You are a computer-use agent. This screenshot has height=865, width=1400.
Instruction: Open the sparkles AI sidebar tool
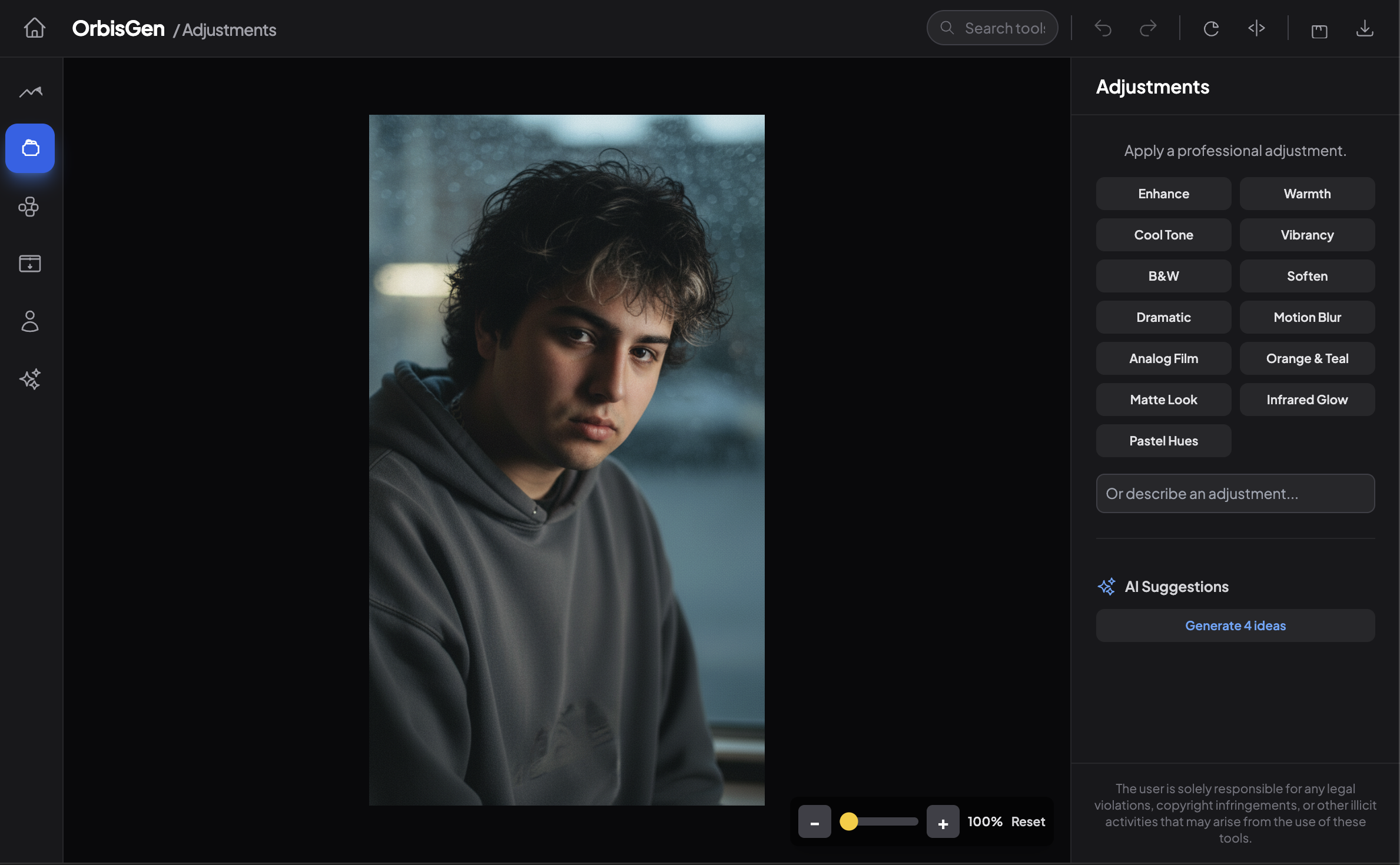pyautogui.click(x=30, y=379)
